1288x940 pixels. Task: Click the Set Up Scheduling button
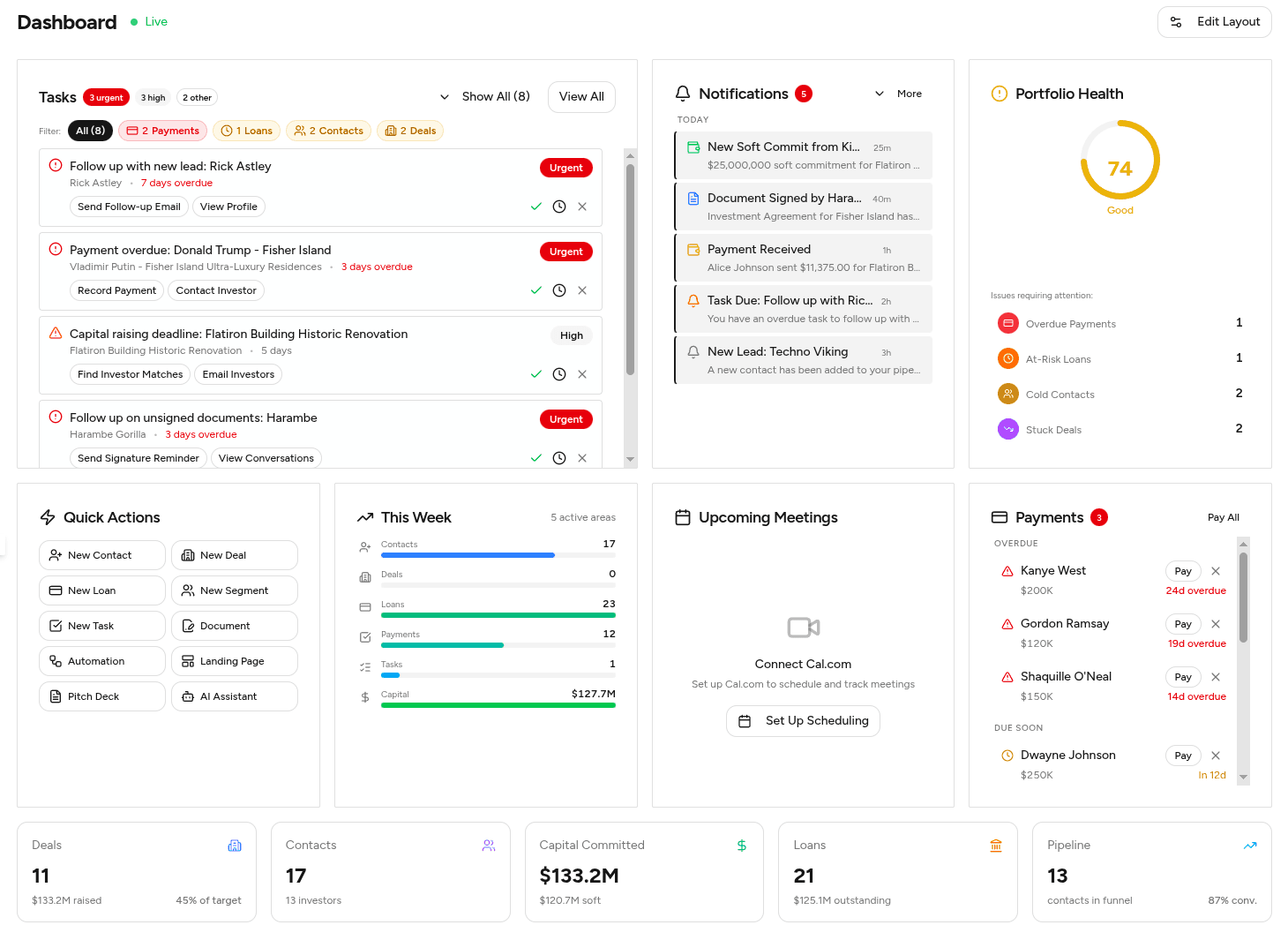pos(803,720)
